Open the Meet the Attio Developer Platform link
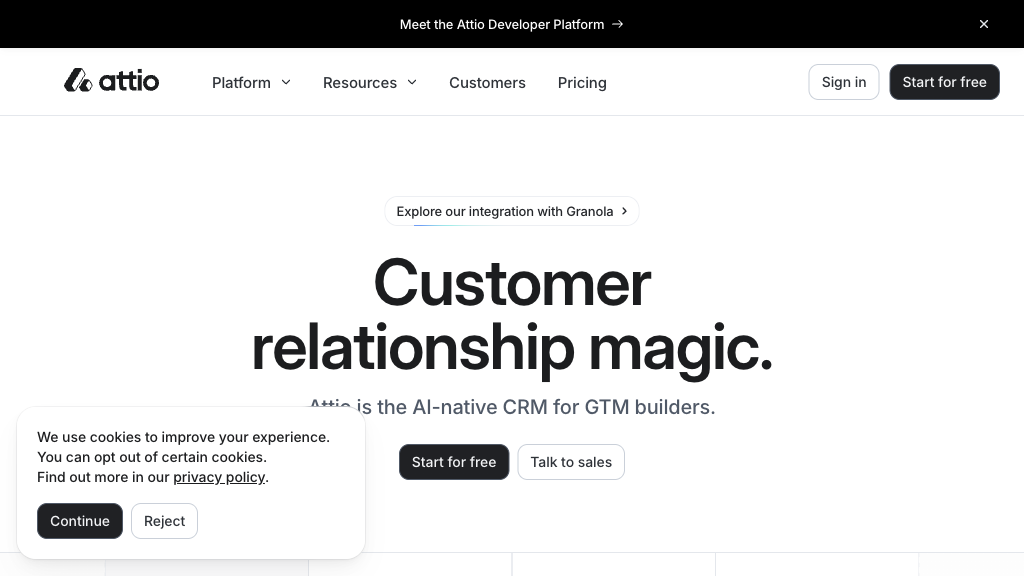The height and width of the screenshot is (576, 1024). tap(501, 24)
